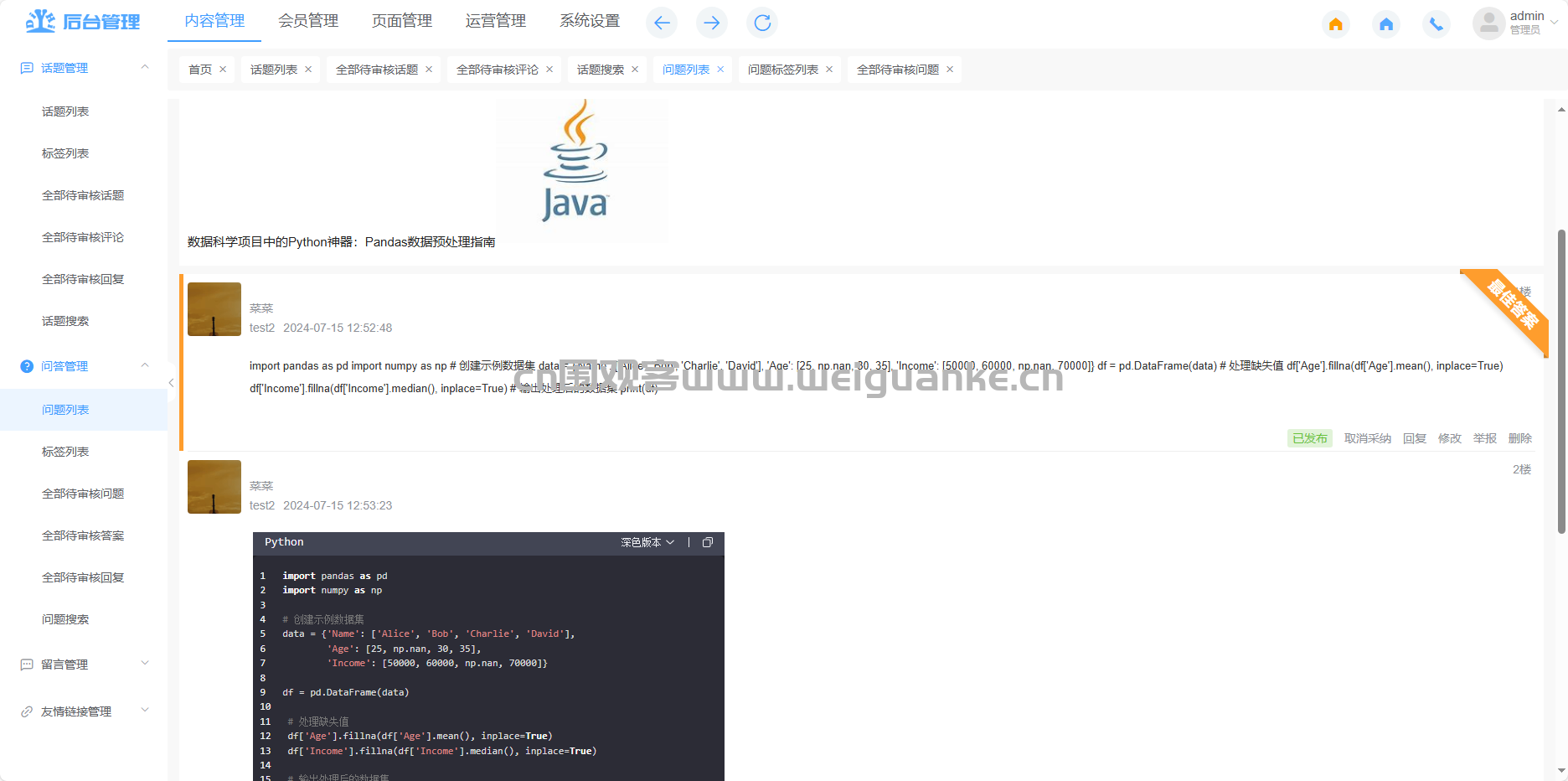This screenshot has height=781, width=1568.
Task: Open the admin user dropdown
Action: pos(1516,23)
